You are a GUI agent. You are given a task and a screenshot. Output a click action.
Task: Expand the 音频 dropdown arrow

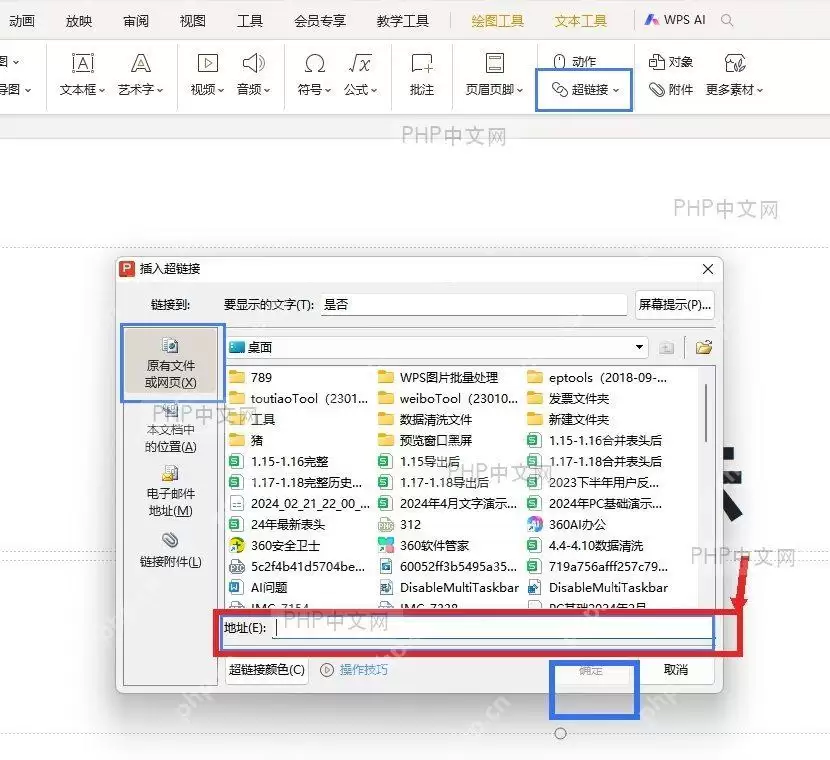[267, 91]
